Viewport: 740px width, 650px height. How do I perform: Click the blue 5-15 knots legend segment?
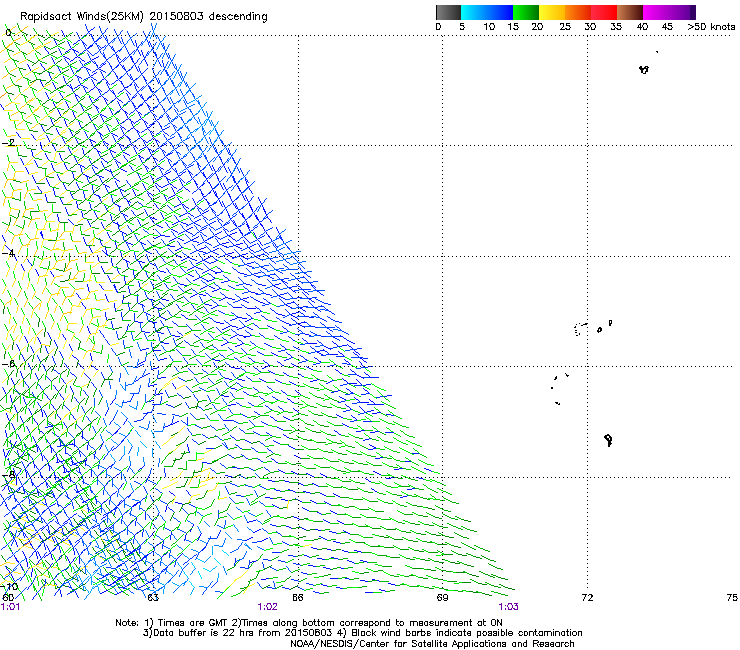[x=487, y=12]
